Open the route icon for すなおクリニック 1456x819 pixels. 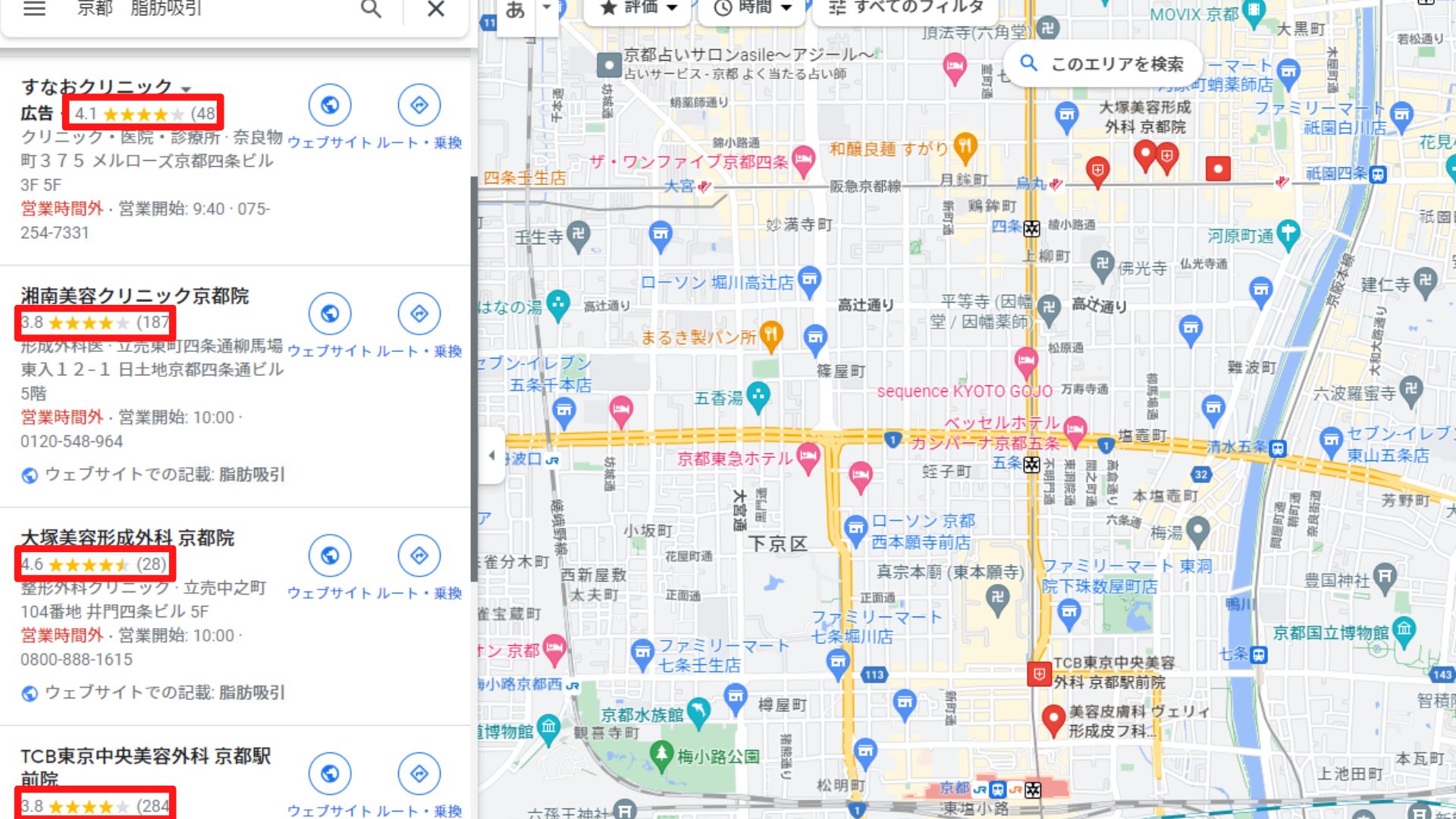(x=419, y=105)
